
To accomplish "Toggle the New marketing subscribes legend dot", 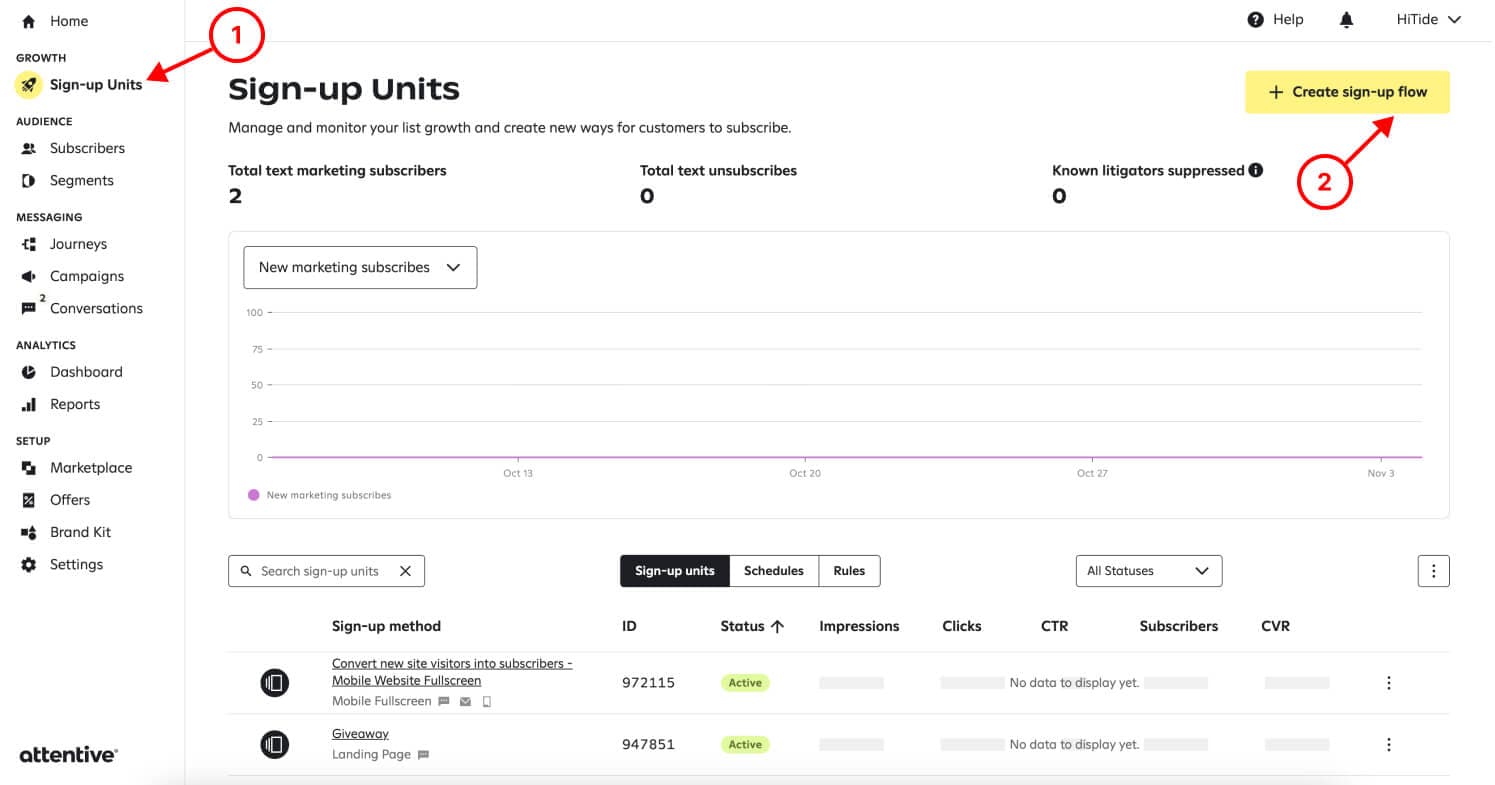I will (x=253, y=495).
